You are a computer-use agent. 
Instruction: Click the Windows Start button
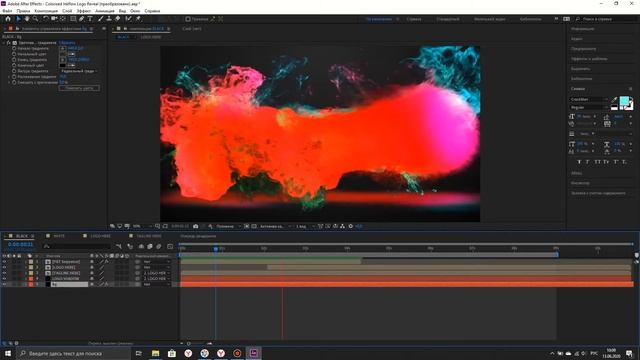pos(8,353)
